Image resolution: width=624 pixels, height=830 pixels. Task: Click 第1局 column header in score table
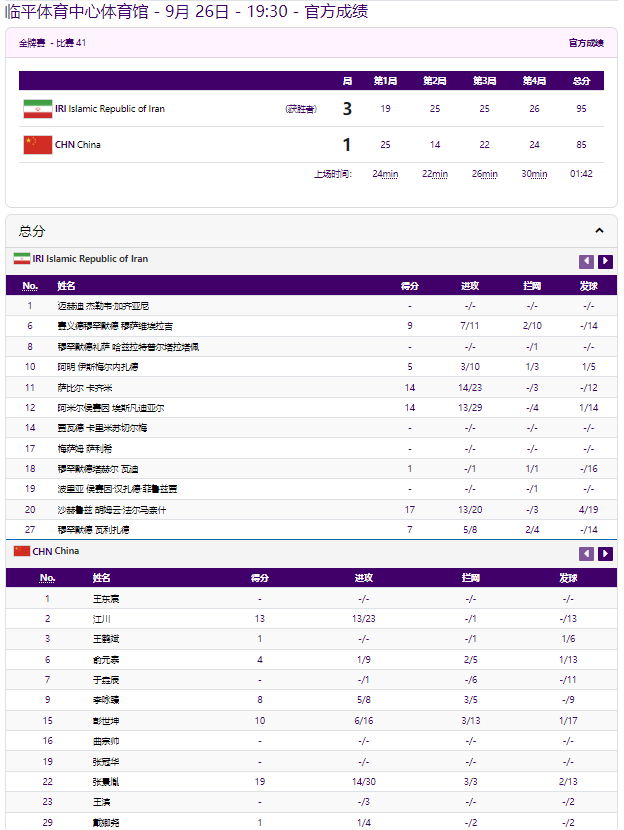tap(385, 81)
